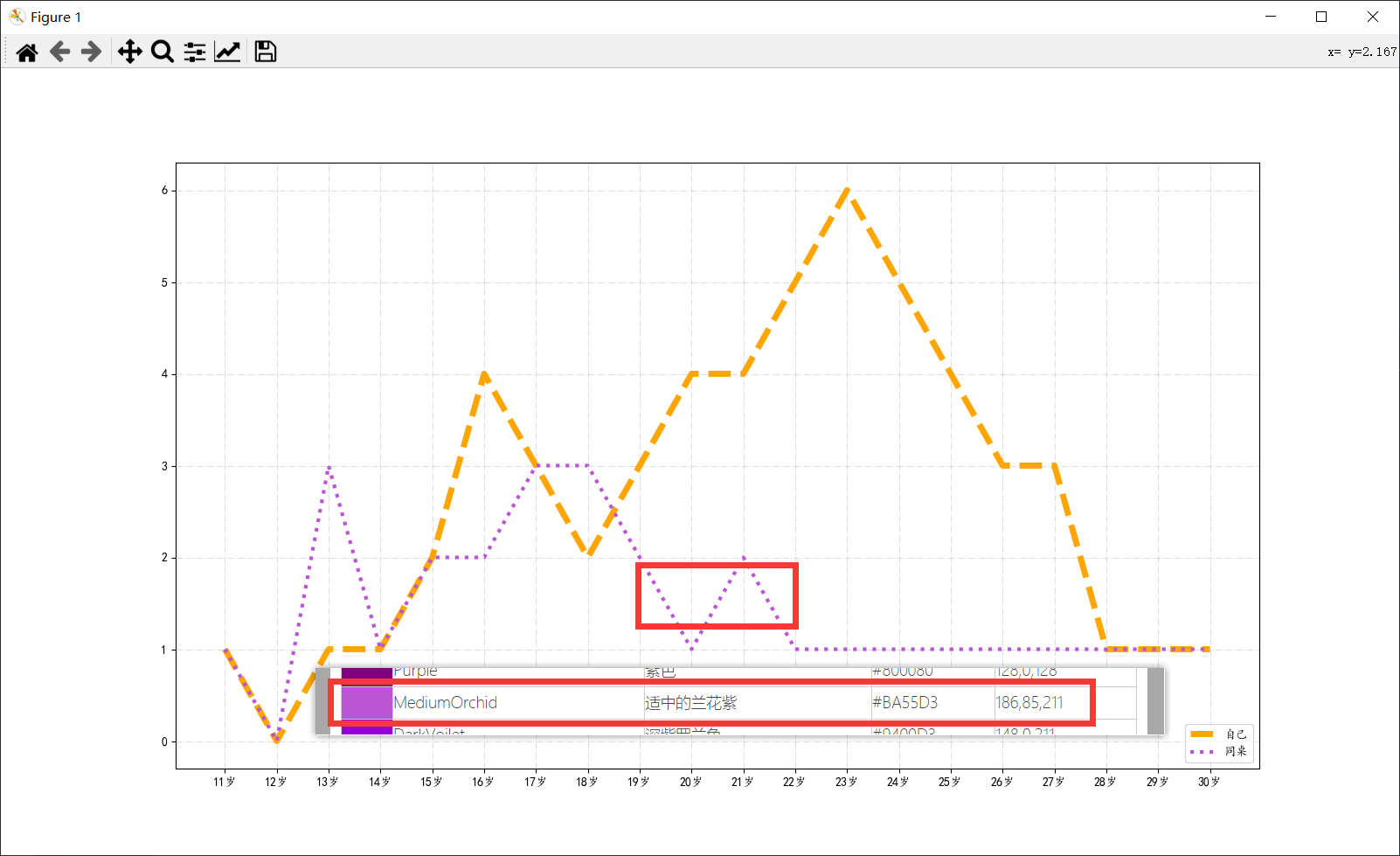Click the 20岁 x-axis tick label
The width and height of the screenshot is (1400, 856).
tap(690, 782)
